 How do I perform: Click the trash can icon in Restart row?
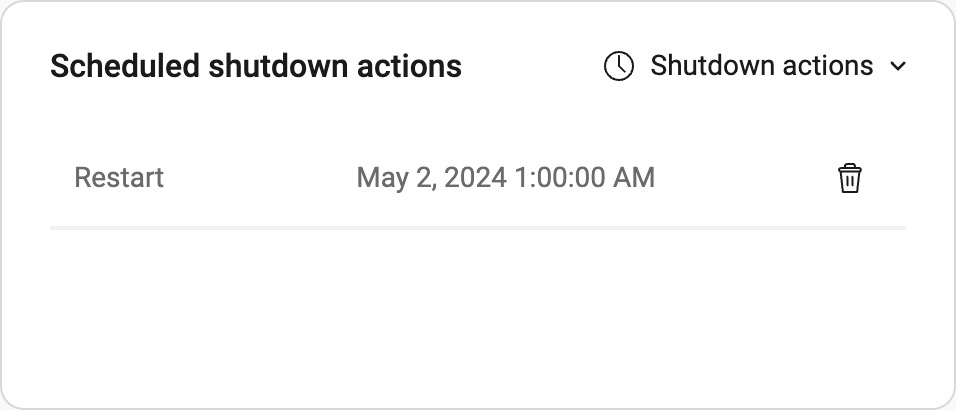point(849,178)
